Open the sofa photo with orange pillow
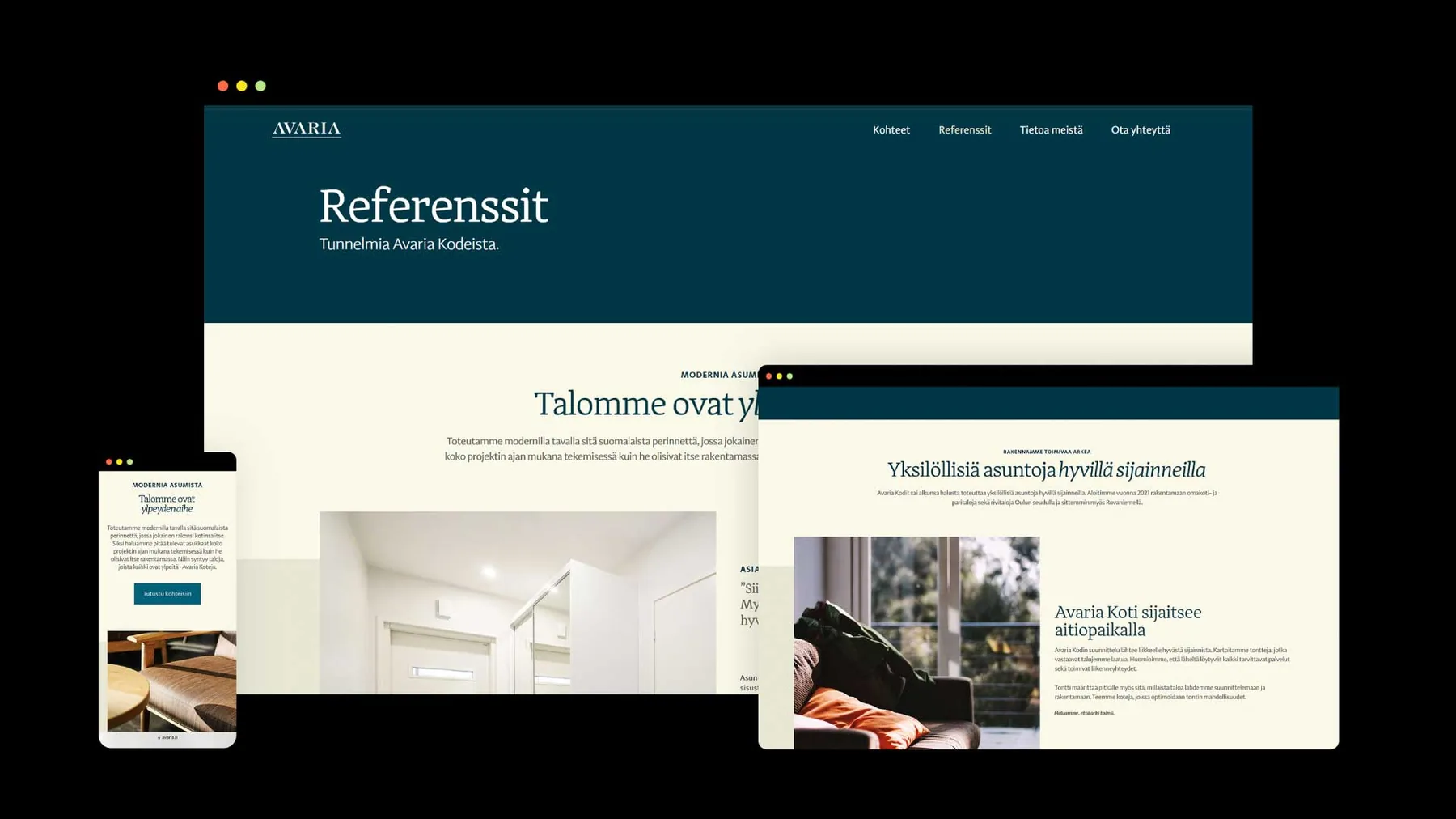This screenshot has width=1456, height=819. coord(916,643)
